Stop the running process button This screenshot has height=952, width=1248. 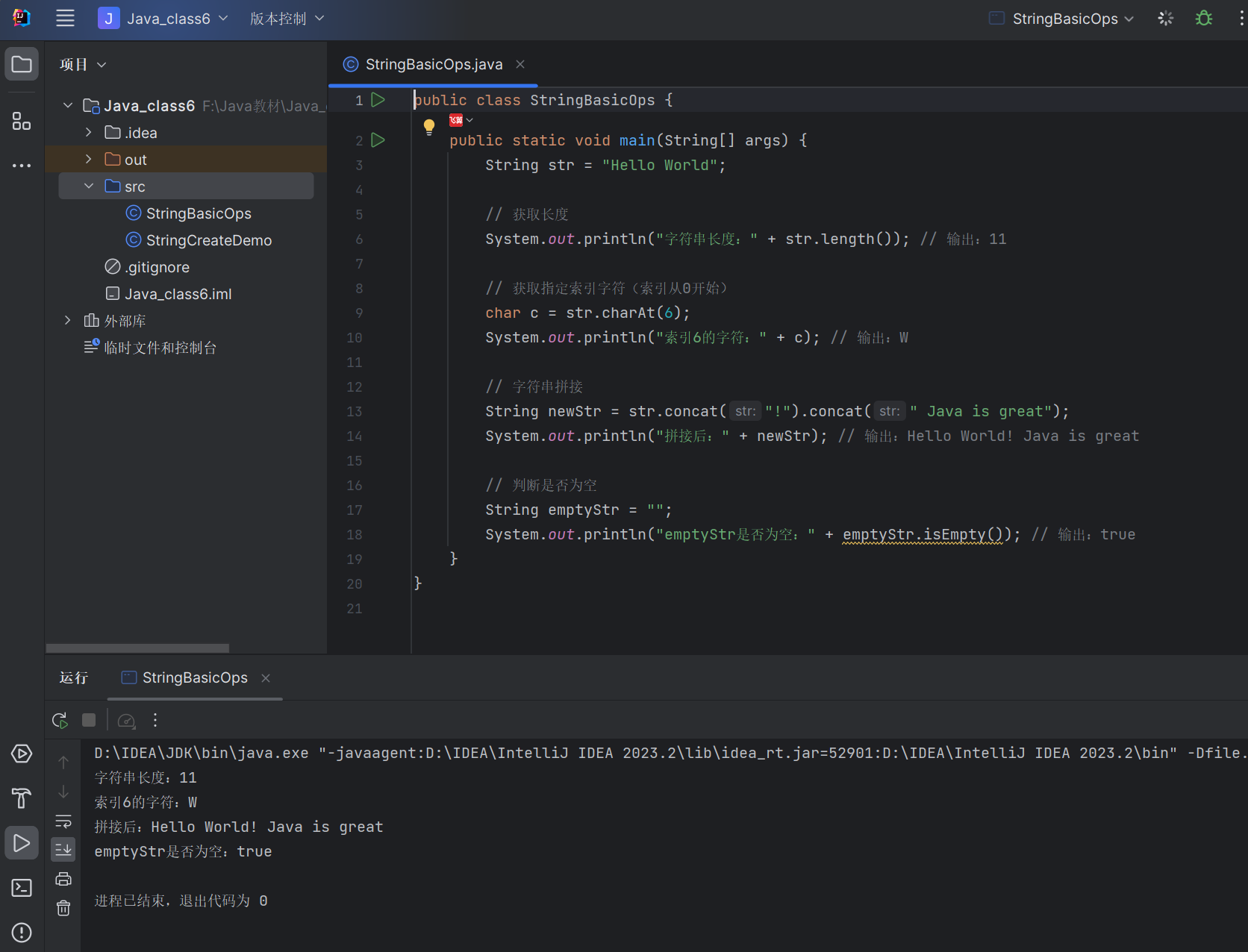tap(89, 720)
